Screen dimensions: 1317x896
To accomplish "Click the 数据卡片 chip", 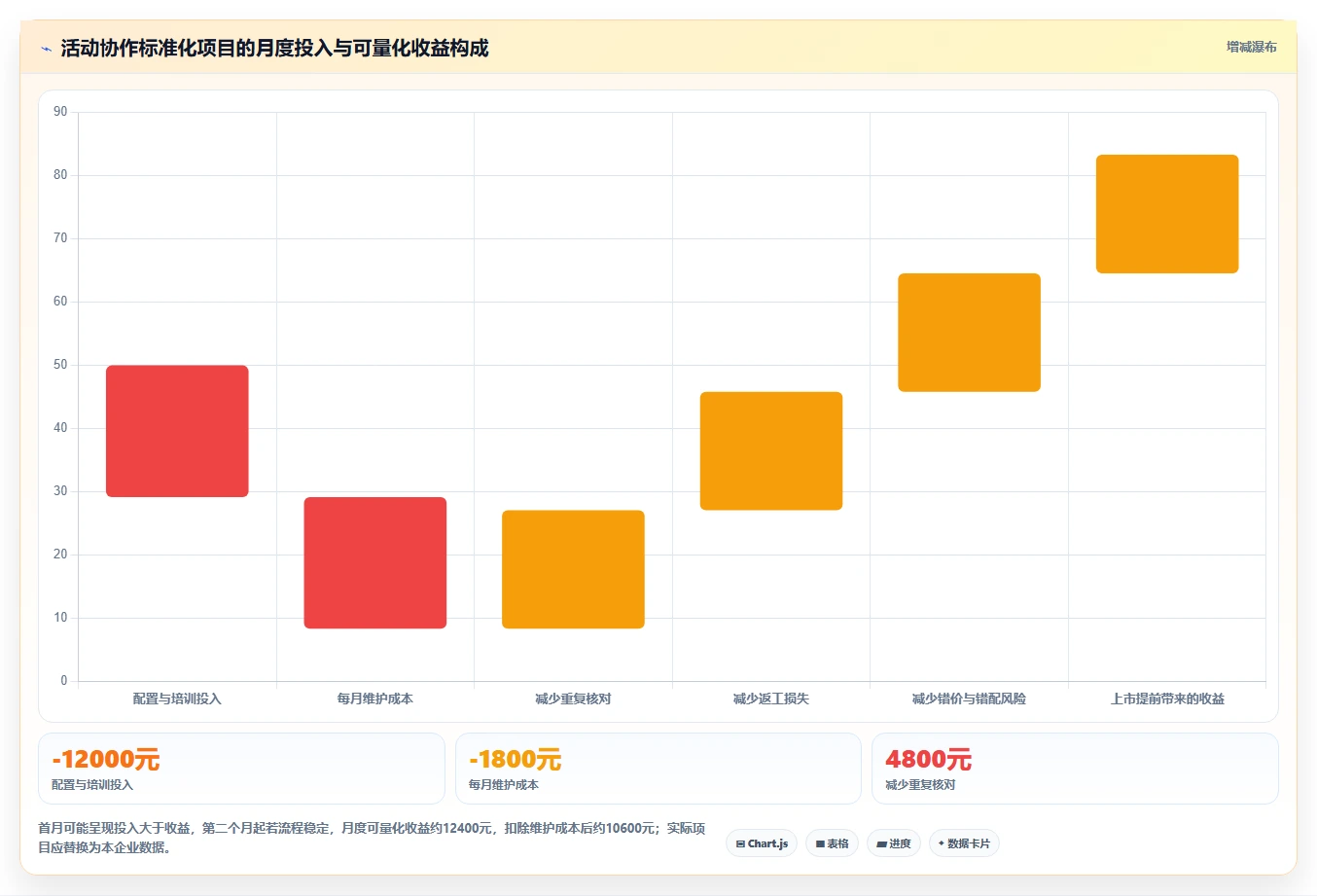I will click(x=964, y=843).
